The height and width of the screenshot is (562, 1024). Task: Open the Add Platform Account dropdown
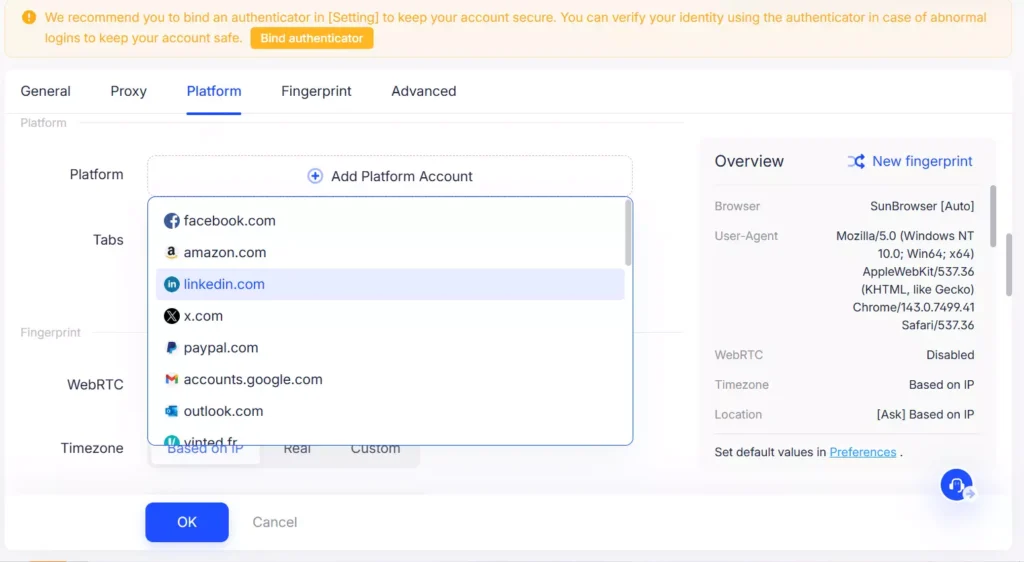(390, 176)
